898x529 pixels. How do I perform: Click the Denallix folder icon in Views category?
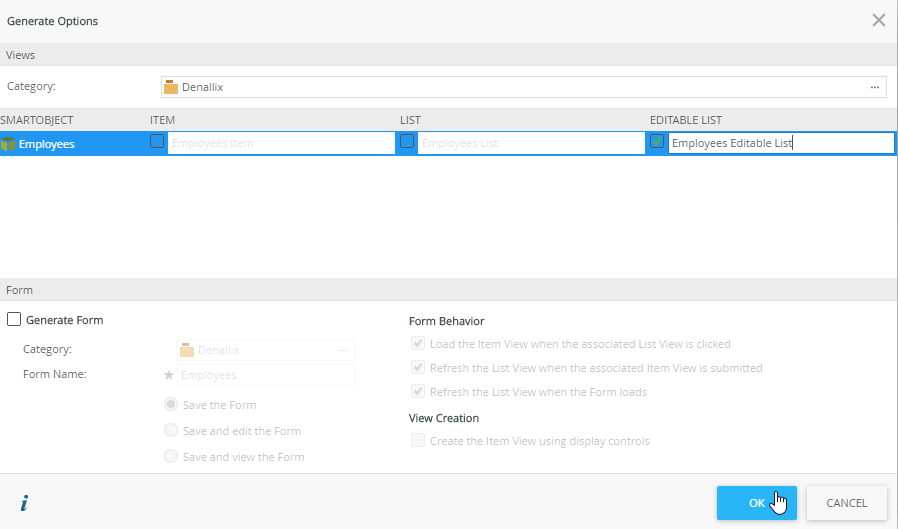pyautogui.click(x=171, y=87)
